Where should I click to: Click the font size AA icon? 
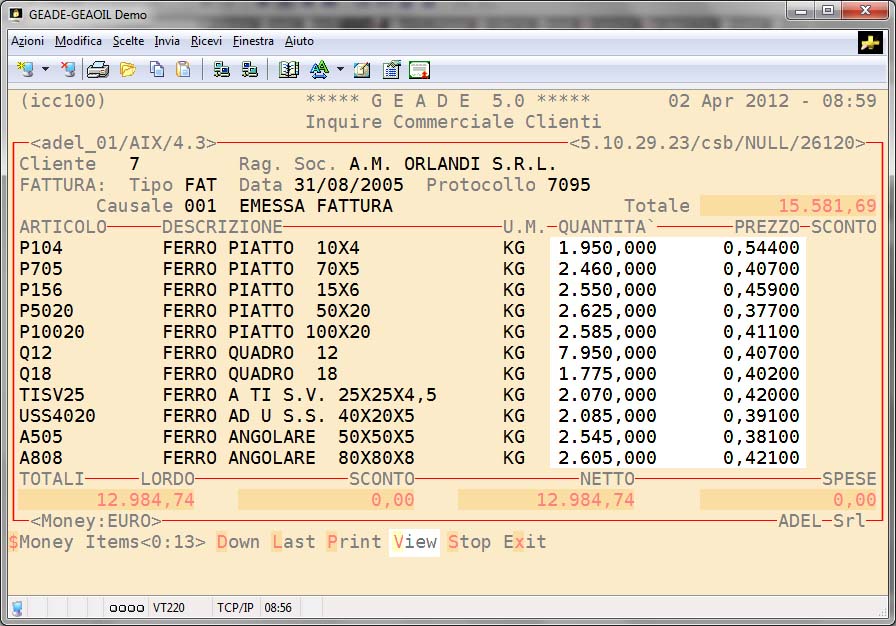click(x=319, y=70)
